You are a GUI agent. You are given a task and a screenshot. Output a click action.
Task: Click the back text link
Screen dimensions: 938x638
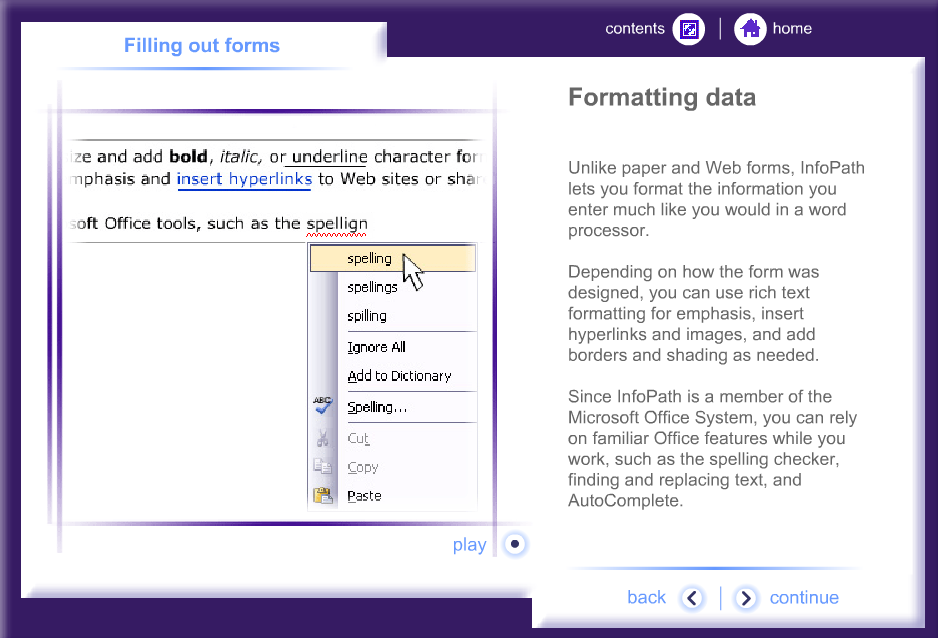[646, 597]
